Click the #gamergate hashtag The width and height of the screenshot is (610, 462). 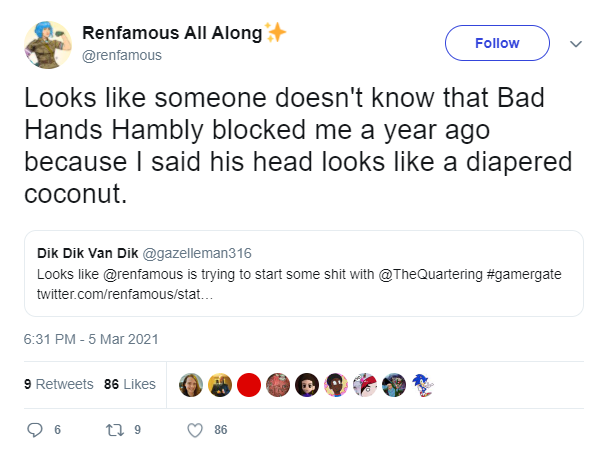point(524,274)
